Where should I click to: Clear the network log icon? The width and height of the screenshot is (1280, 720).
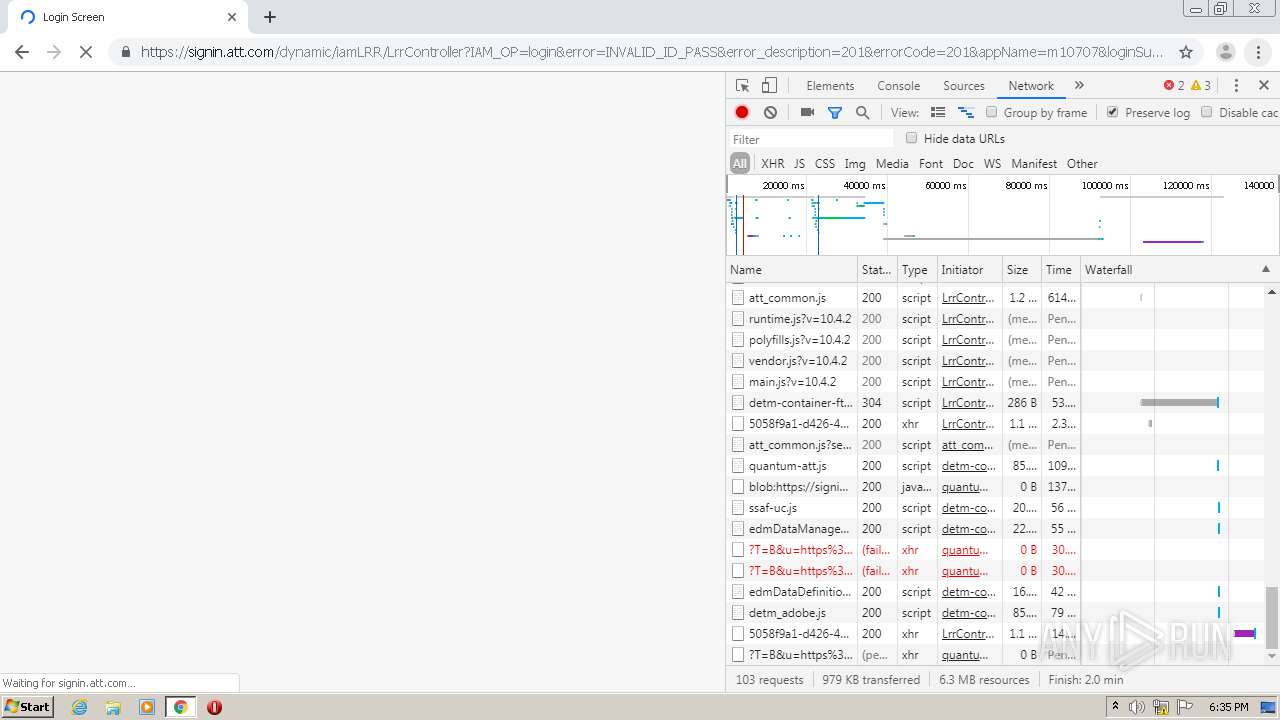[770, 113]
